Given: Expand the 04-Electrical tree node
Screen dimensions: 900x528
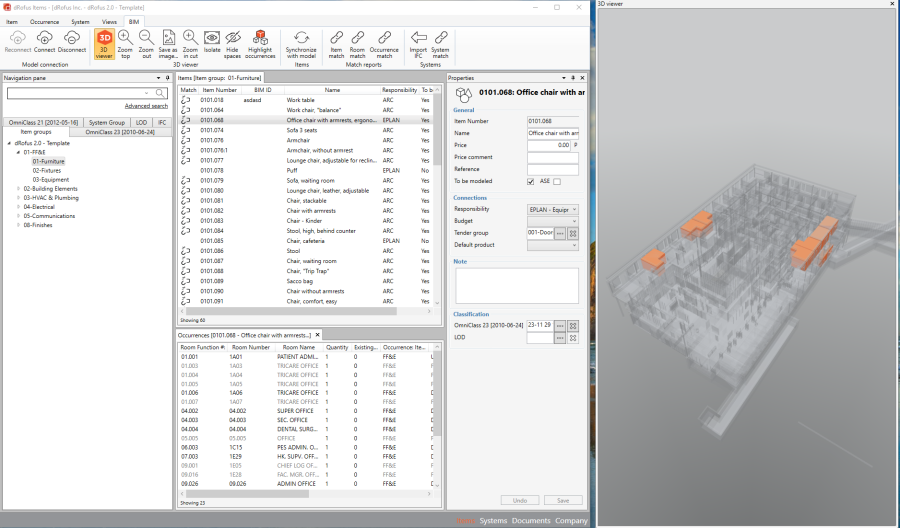Looking at the screenshot, I should (x=18, y=206).
